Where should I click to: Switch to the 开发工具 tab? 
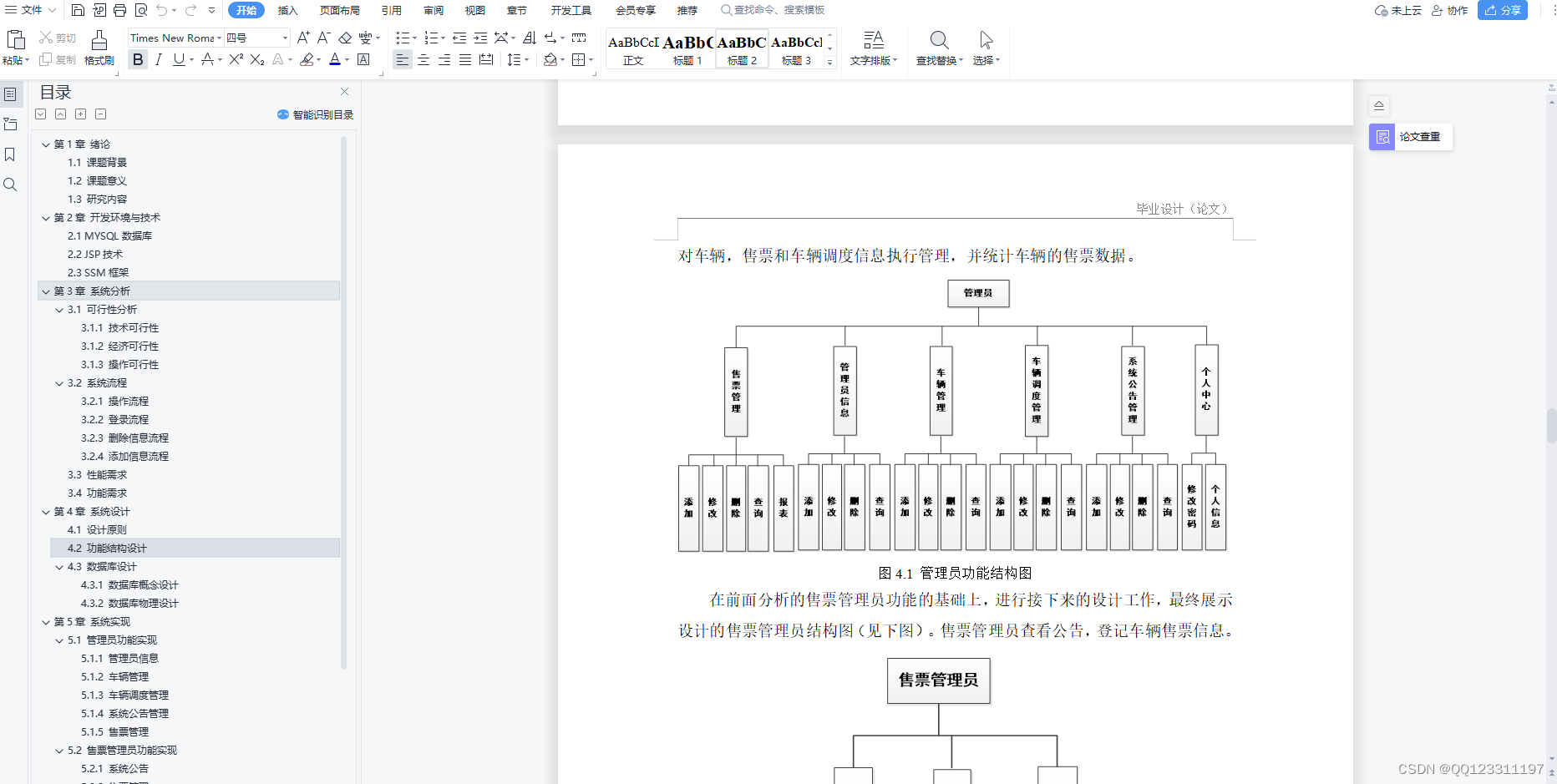[x=571, y=10]
